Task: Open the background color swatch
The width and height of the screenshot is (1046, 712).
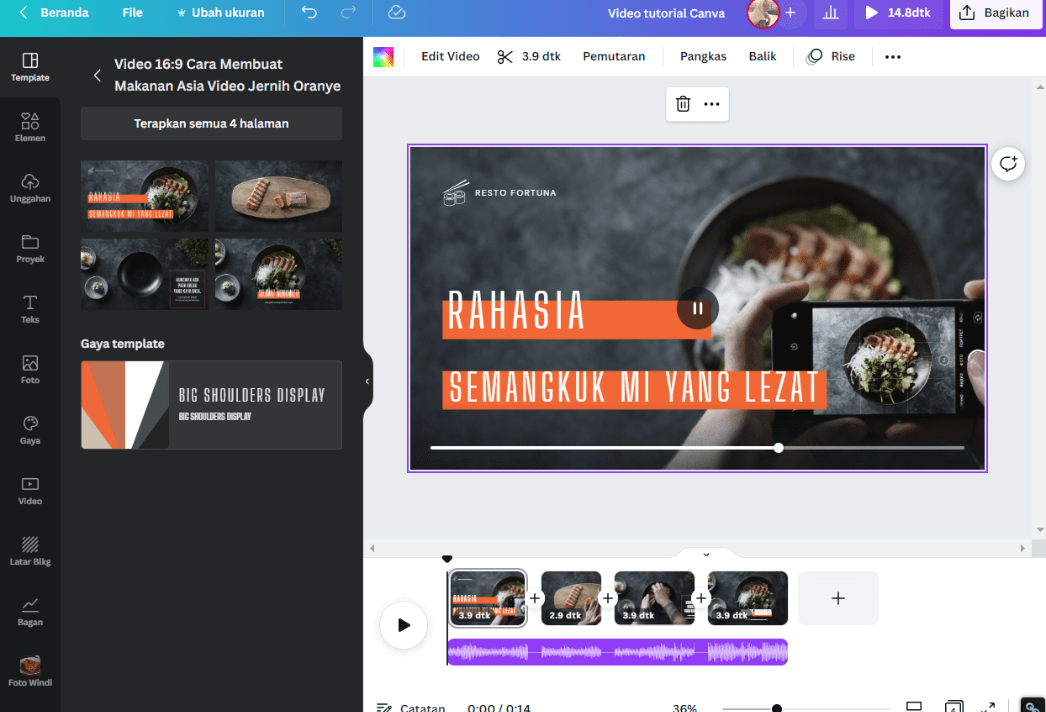Action: 383,57
